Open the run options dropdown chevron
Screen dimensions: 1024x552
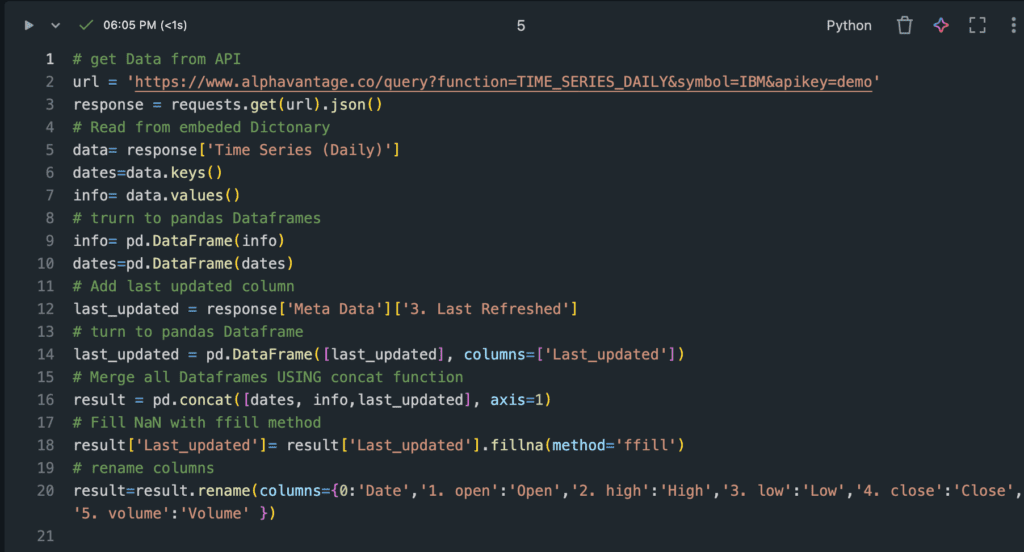[x=55, y=25]
